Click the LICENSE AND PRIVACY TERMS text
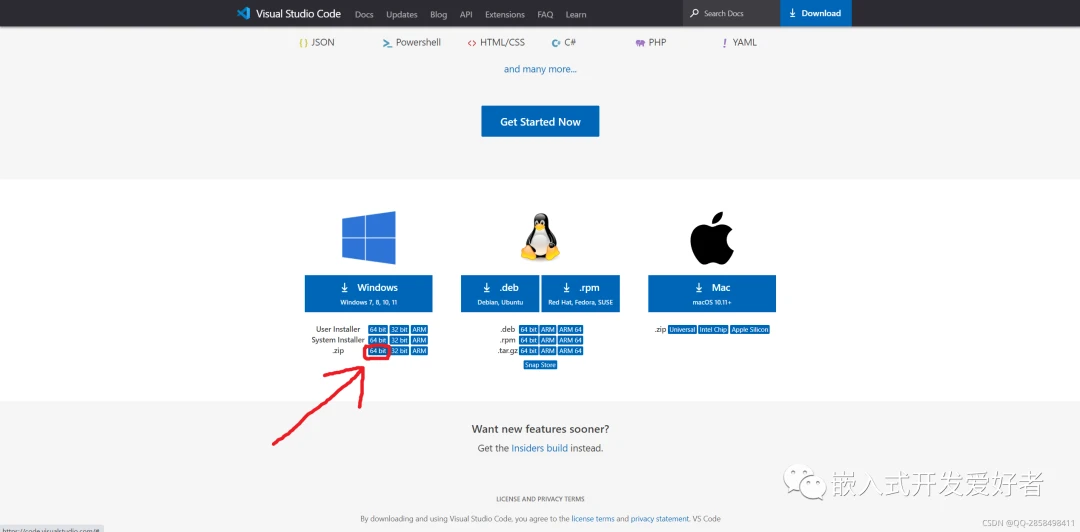Screen dimensions: 1080x532 (x=540, y=499)
